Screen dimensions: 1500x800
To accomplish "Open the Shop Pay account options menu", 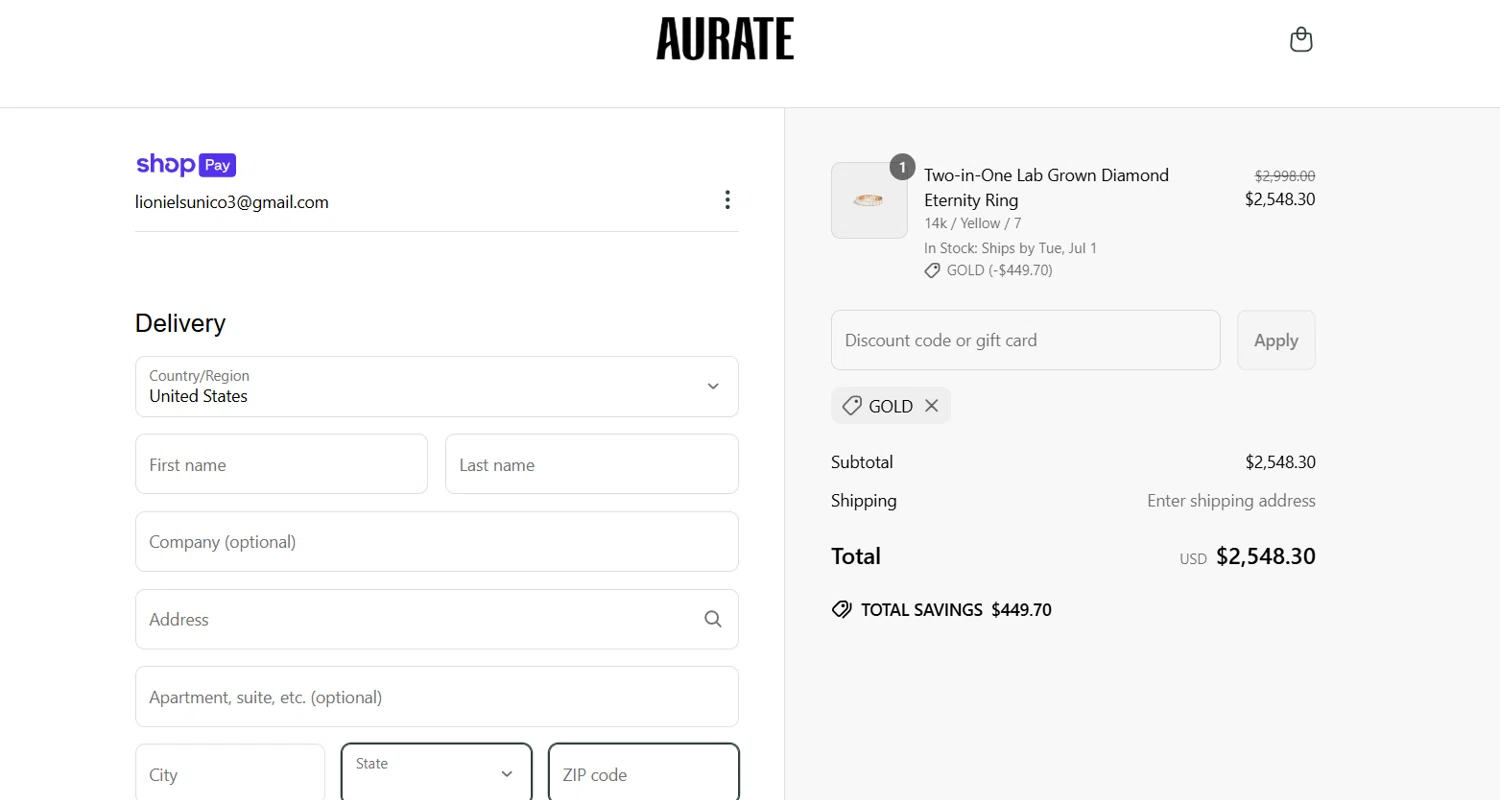I will point(727,200).
